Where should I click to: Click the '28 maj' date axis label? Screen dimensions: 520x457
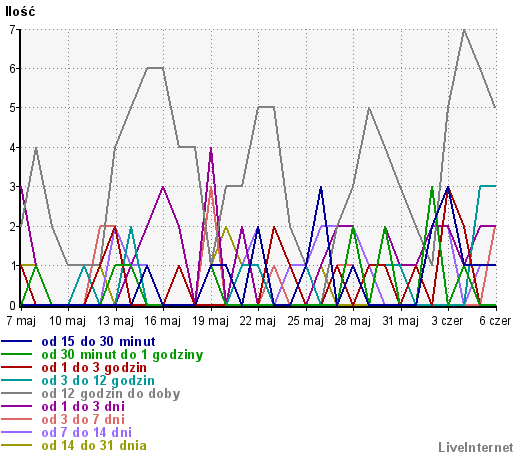point(353,321)
